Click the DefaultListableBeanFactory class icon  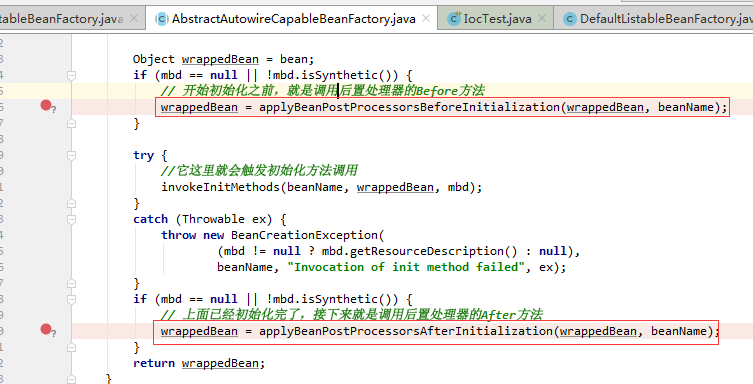tap(570, 19)
